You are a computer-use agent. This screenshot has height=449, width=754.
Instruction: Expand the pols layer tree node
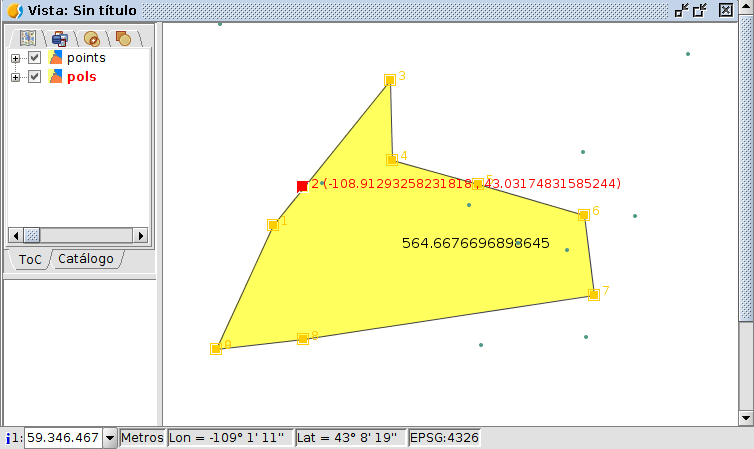(x=15, y=76)
